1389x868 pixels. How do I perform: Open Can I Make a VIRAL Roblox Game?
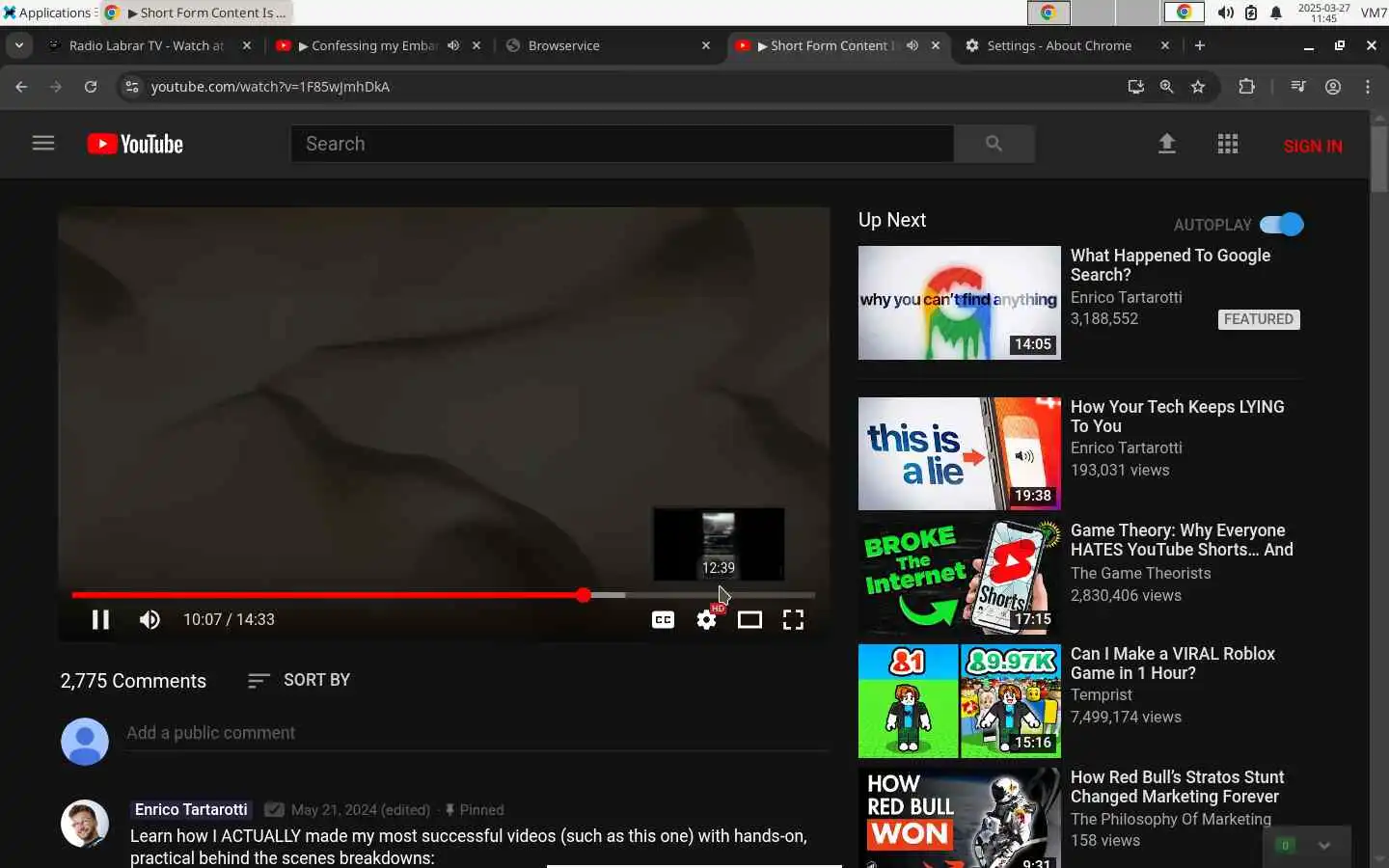[1173, 664]
